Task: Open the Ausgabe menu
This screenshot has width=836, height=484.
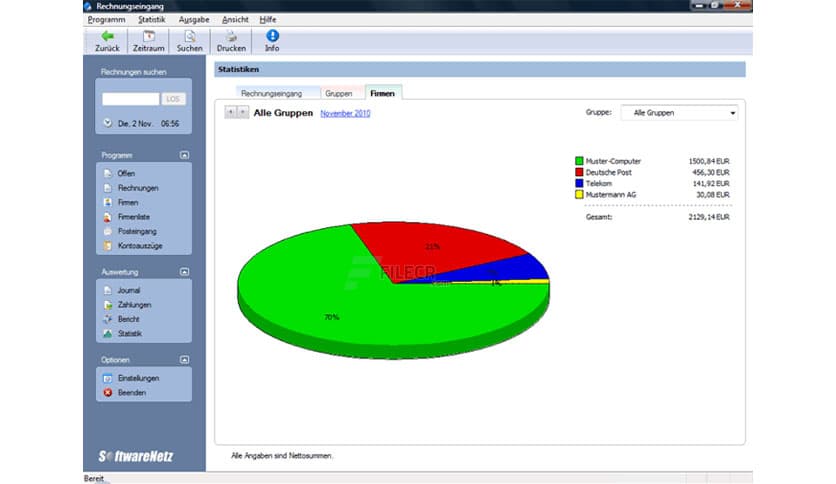Action: pos(194,20)
